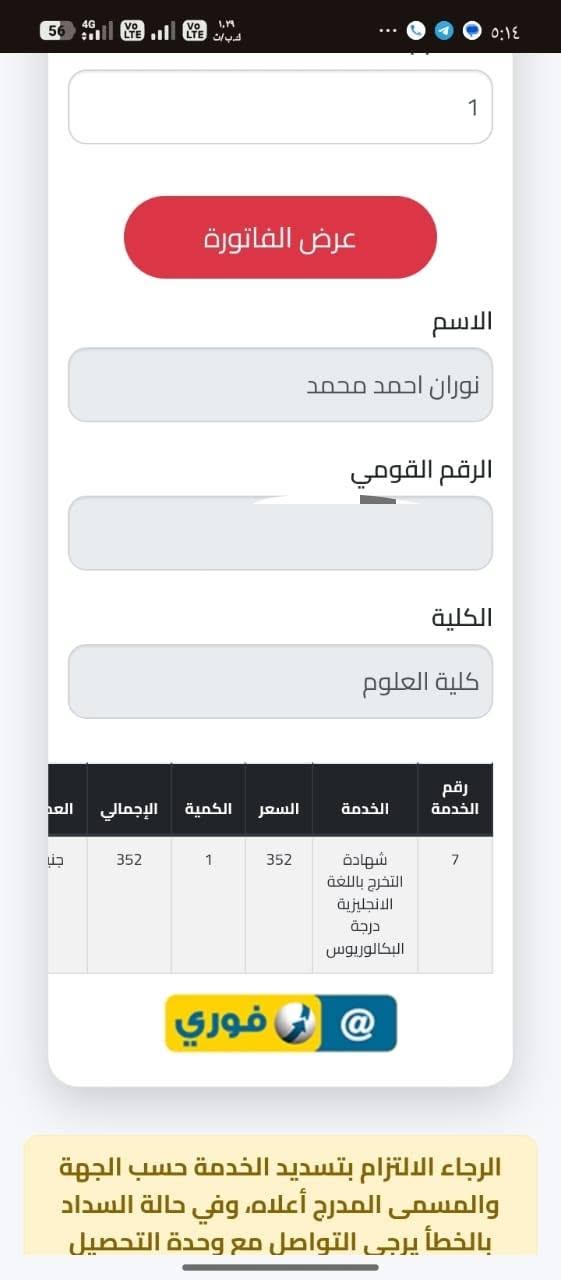The width and height of the screenshot is (561, 1280).
Task: Click the quantity field containing 1
Action: coord(280,107)
